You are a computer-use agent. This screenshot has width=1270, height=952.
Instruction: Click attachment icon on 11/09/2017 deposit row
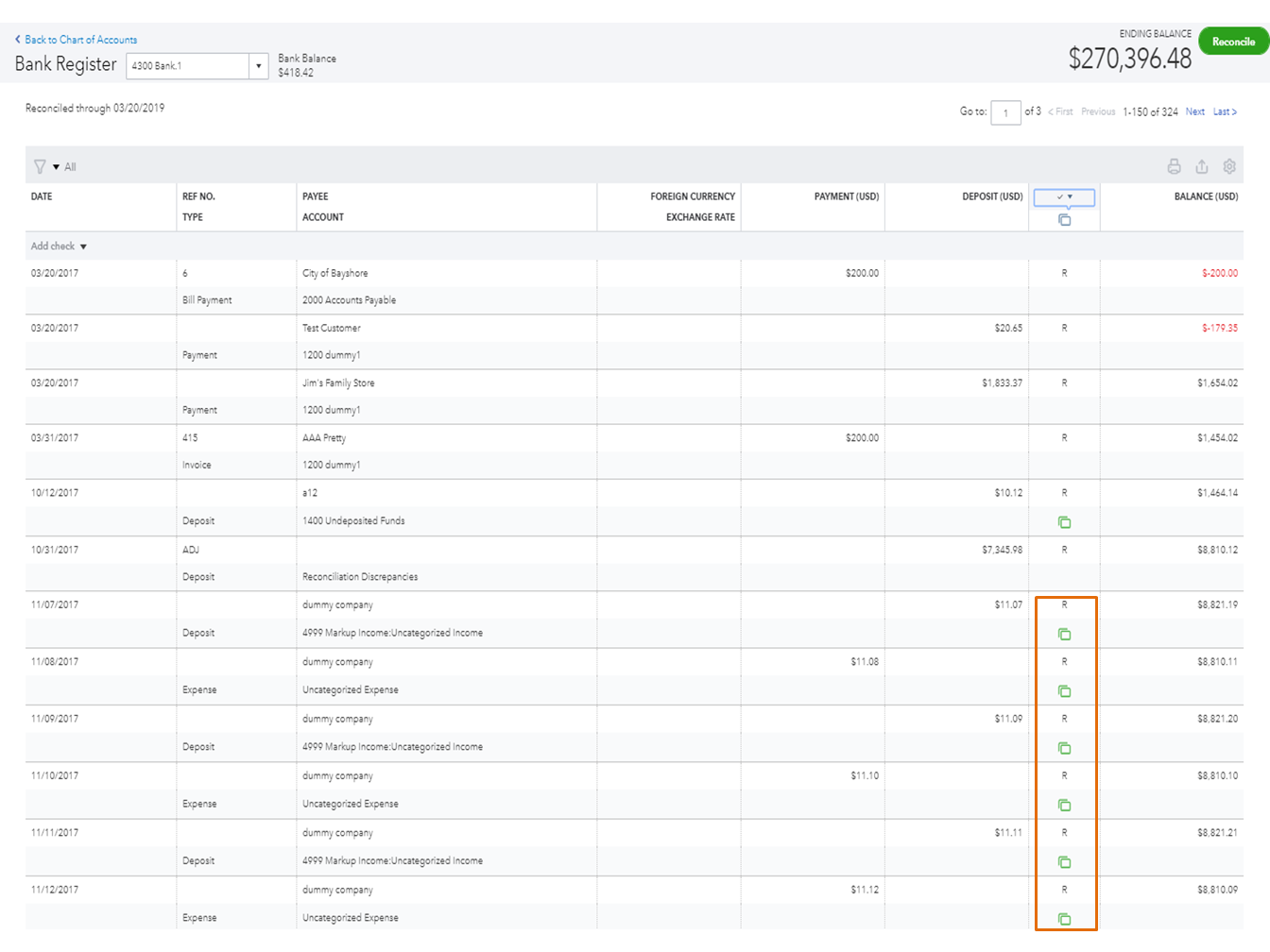pos(1065,747)
